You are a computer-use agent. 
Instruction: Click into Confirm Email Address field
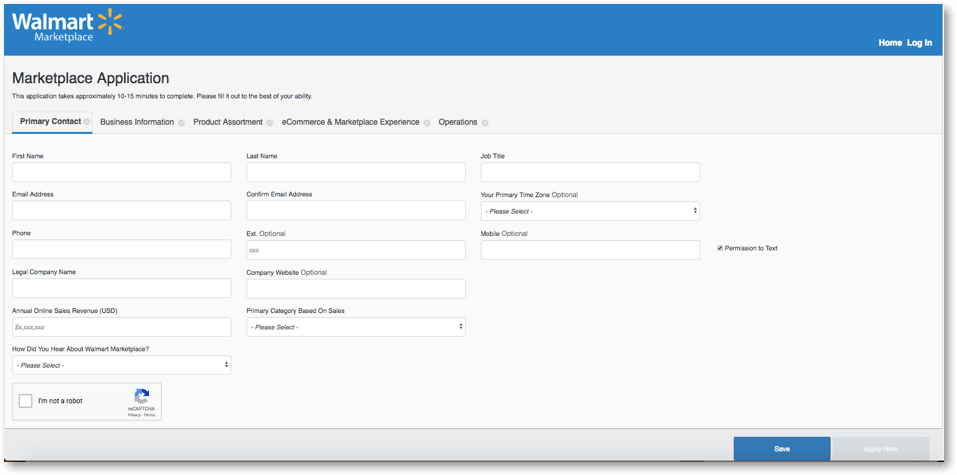point(356,211)
